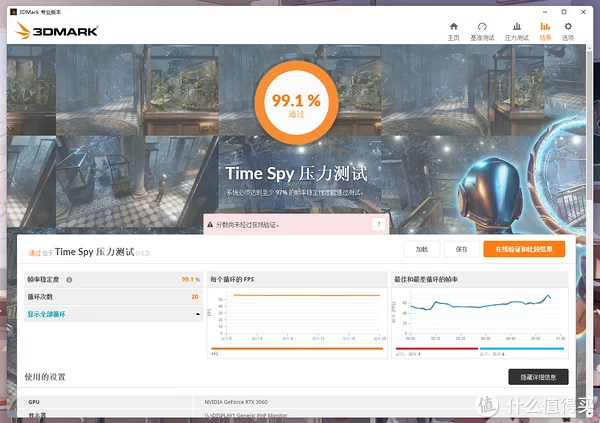
Task: Click the vertical scrollbar of the window
Action: pyautogui.click(x=589, y=126)
